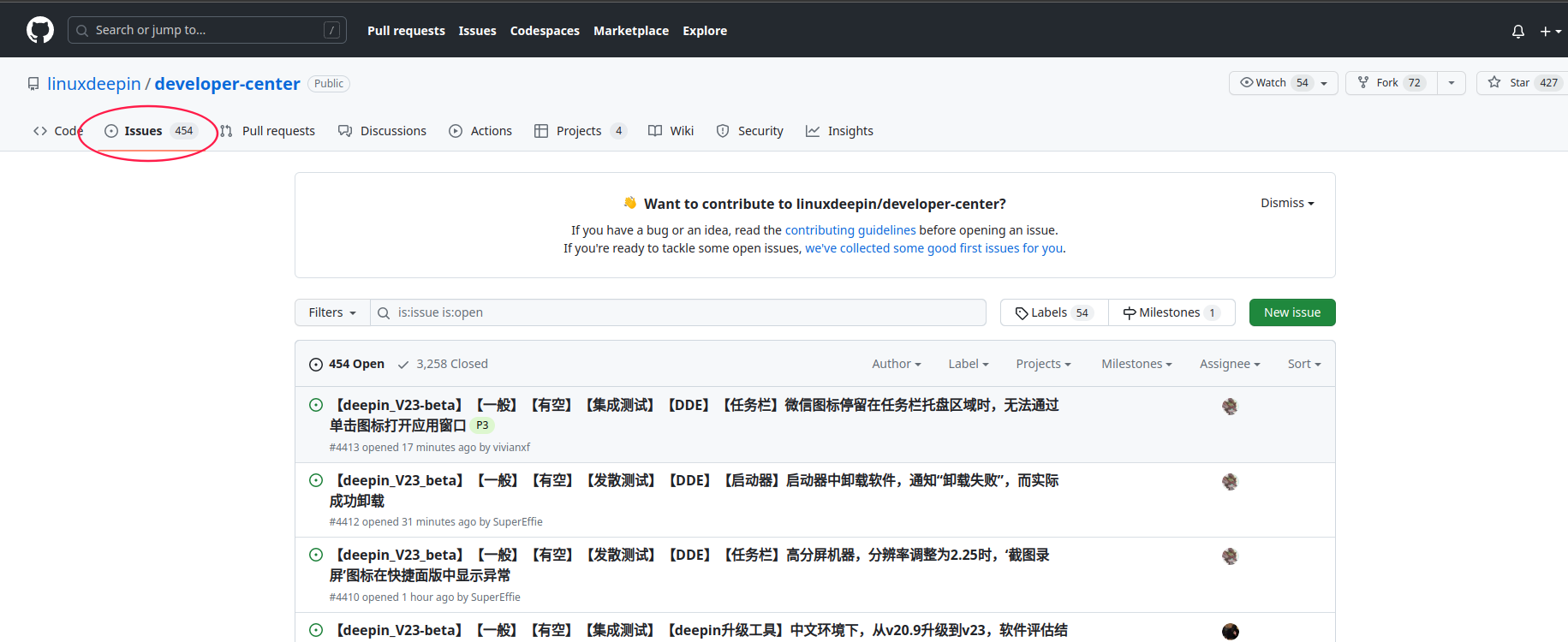1568x642 pixels.
Task: Open Explore in the top bar
Action: click(705, 31)
